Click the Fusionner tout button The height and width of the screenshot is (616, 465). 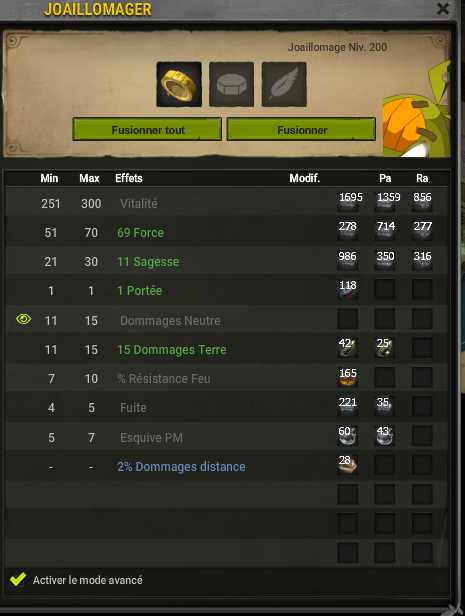[147, 129]
